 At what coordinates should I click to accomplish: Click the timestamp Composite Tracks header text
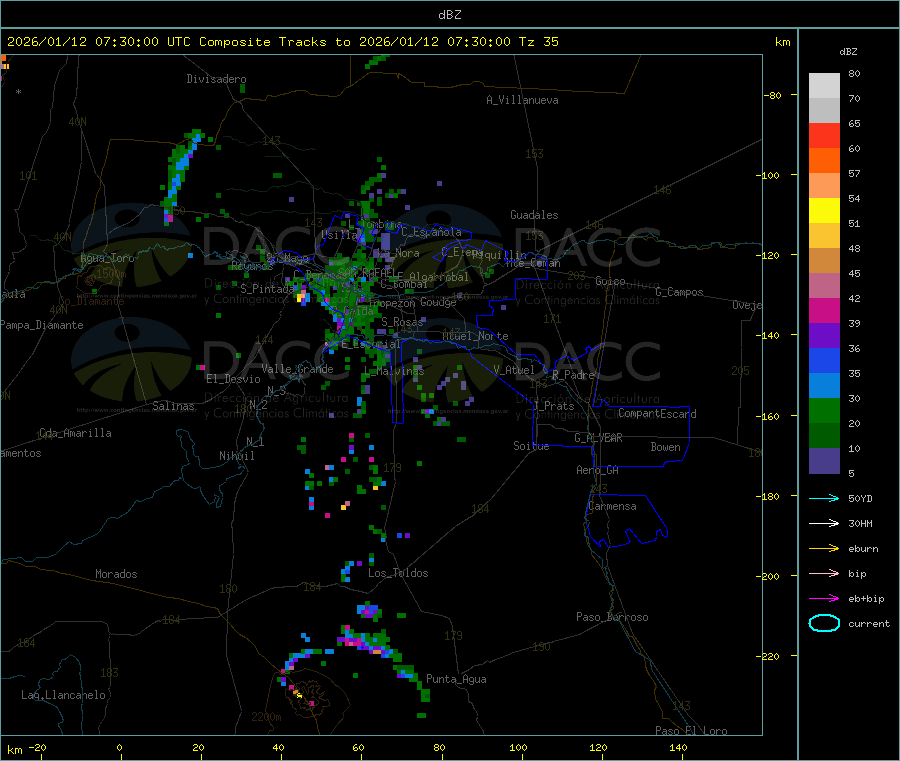(282, 42)
